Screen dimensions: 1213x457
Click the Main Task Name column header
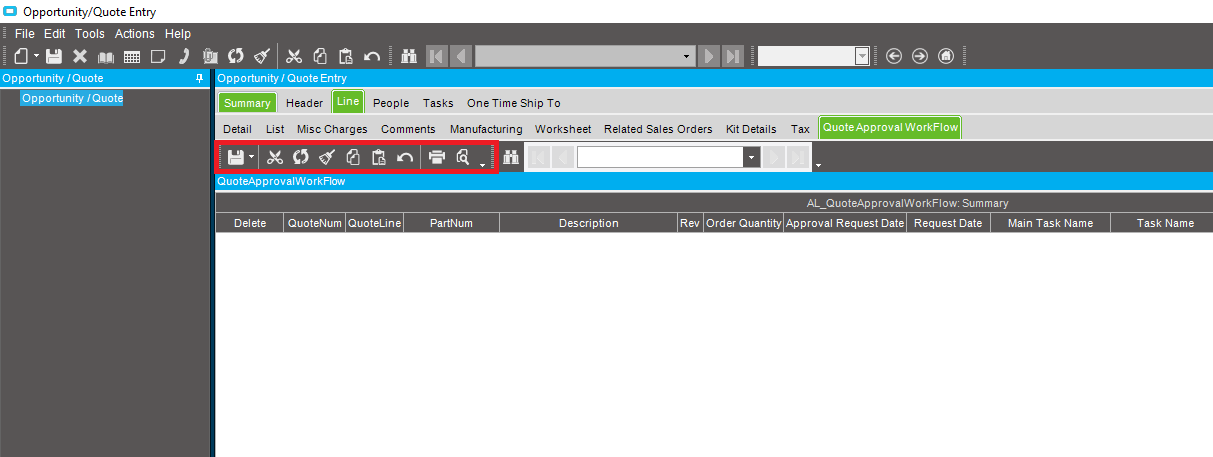coord(1050,223)
